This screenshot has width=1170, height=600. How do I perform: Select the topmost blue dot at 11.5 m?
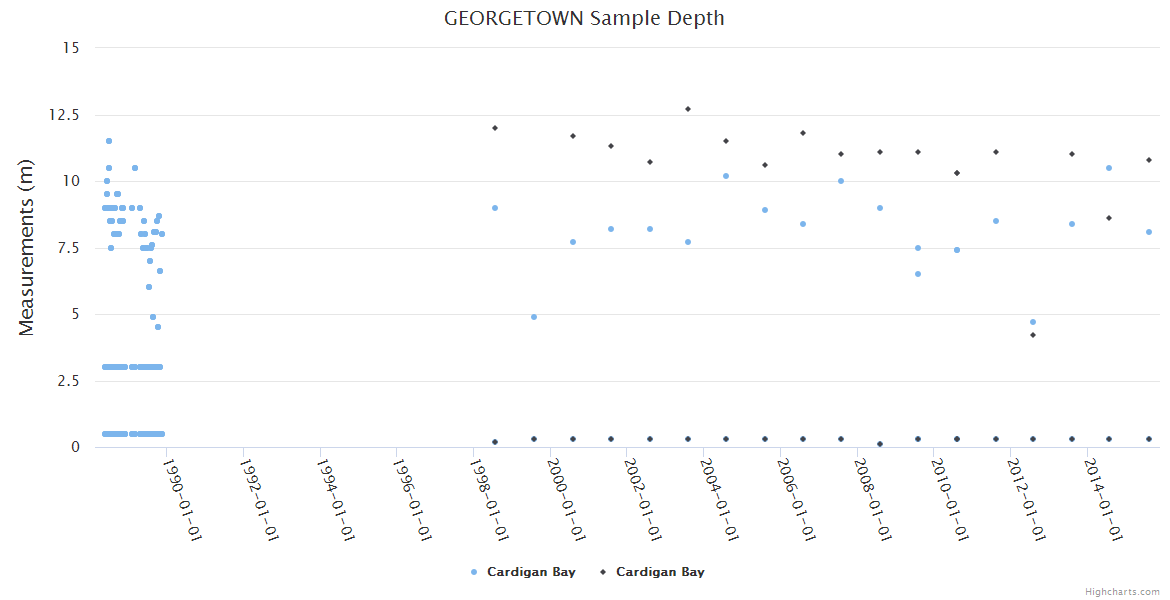[x=109, y=141]
